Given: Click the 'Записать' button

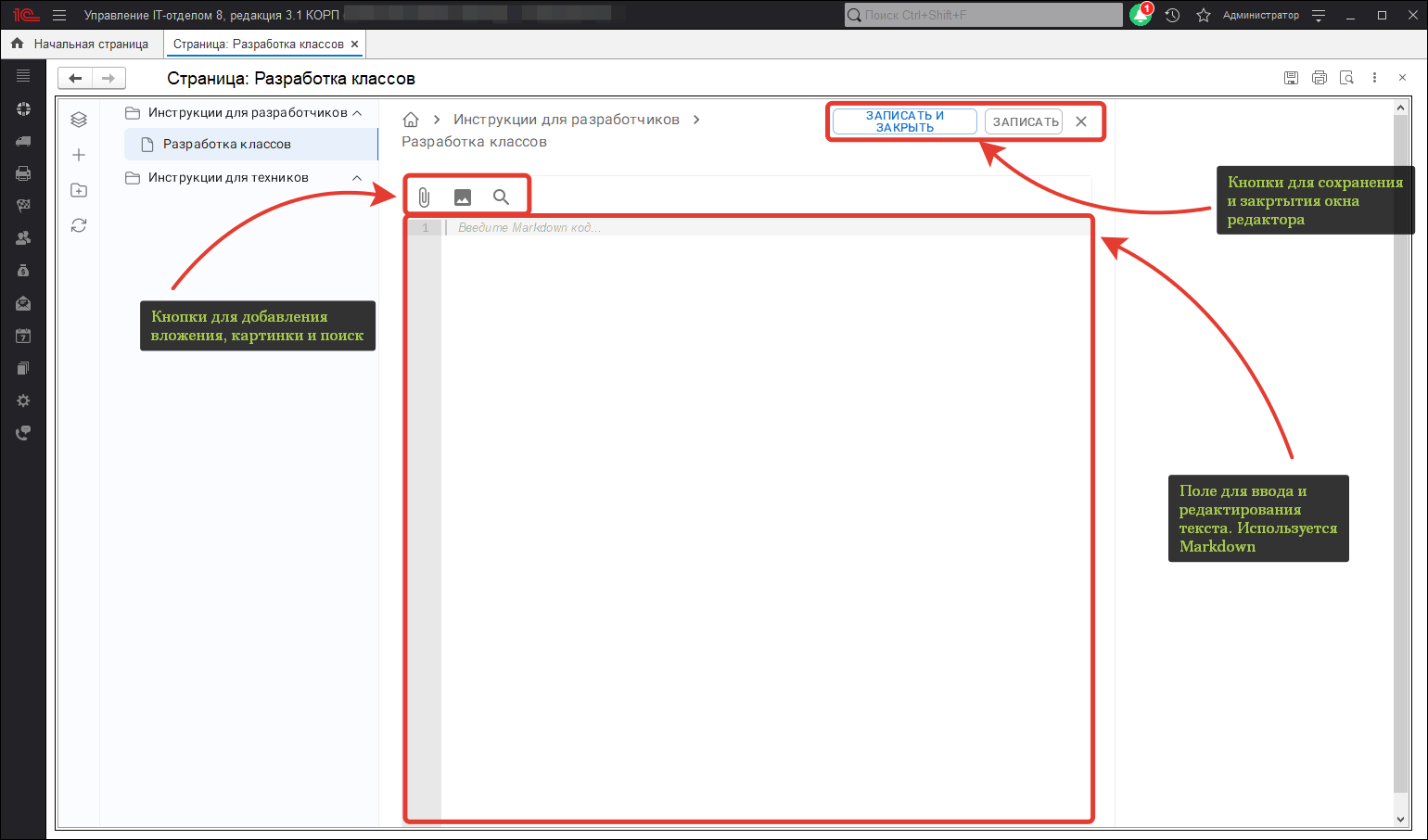Looking at the screenshot, I should click(1025, 121).
